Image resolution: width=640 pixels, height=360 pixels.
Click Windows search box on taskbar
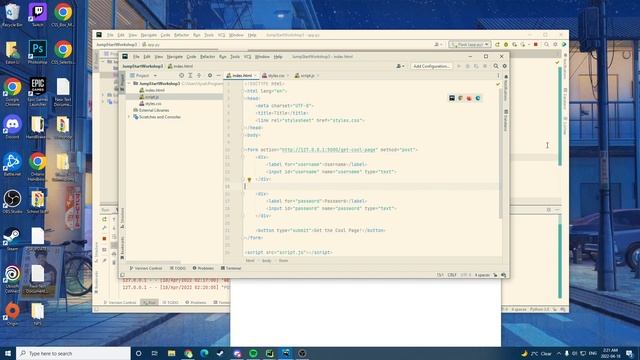[x=73, y=353]
